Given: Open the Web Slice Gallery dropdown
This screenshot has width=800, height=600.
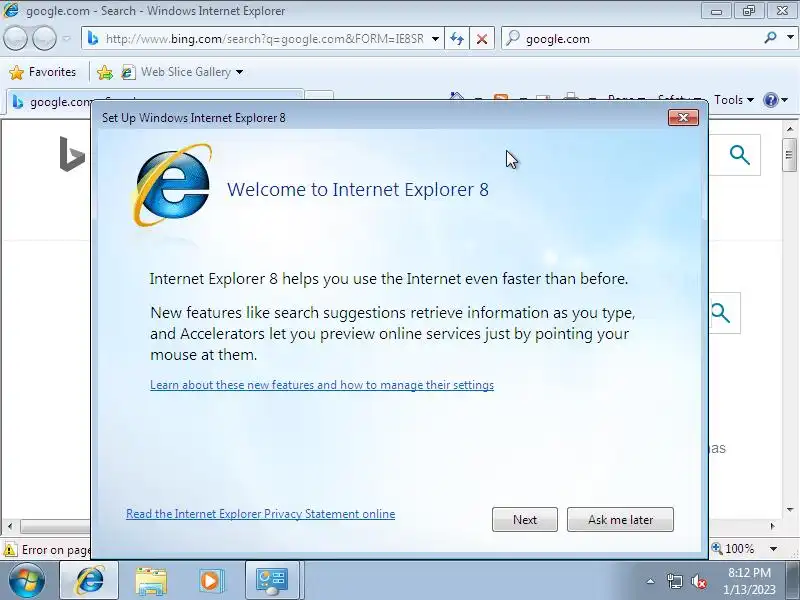Looking at the screenshot, I should pyautogui.click(x=239, y=72).
